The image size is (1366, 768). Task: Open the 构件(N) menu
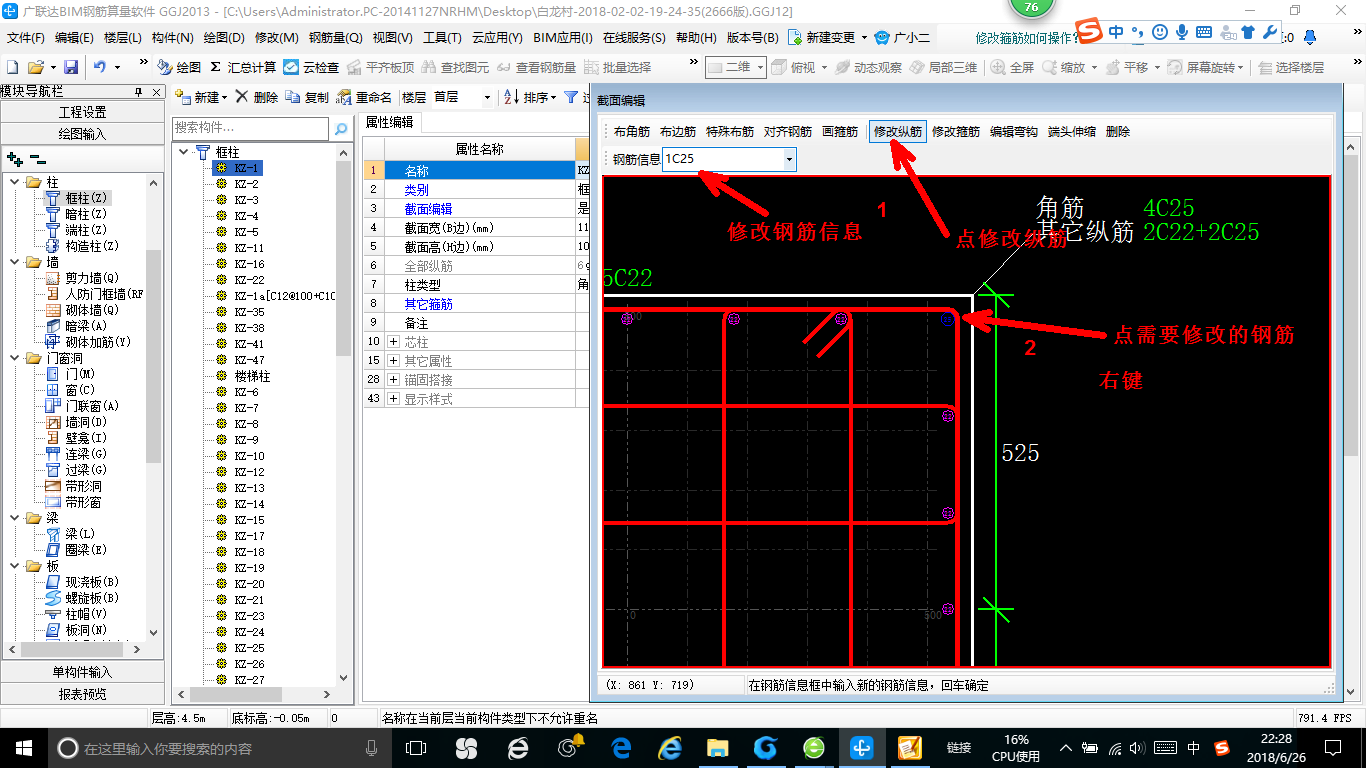[x=172, y=38]
